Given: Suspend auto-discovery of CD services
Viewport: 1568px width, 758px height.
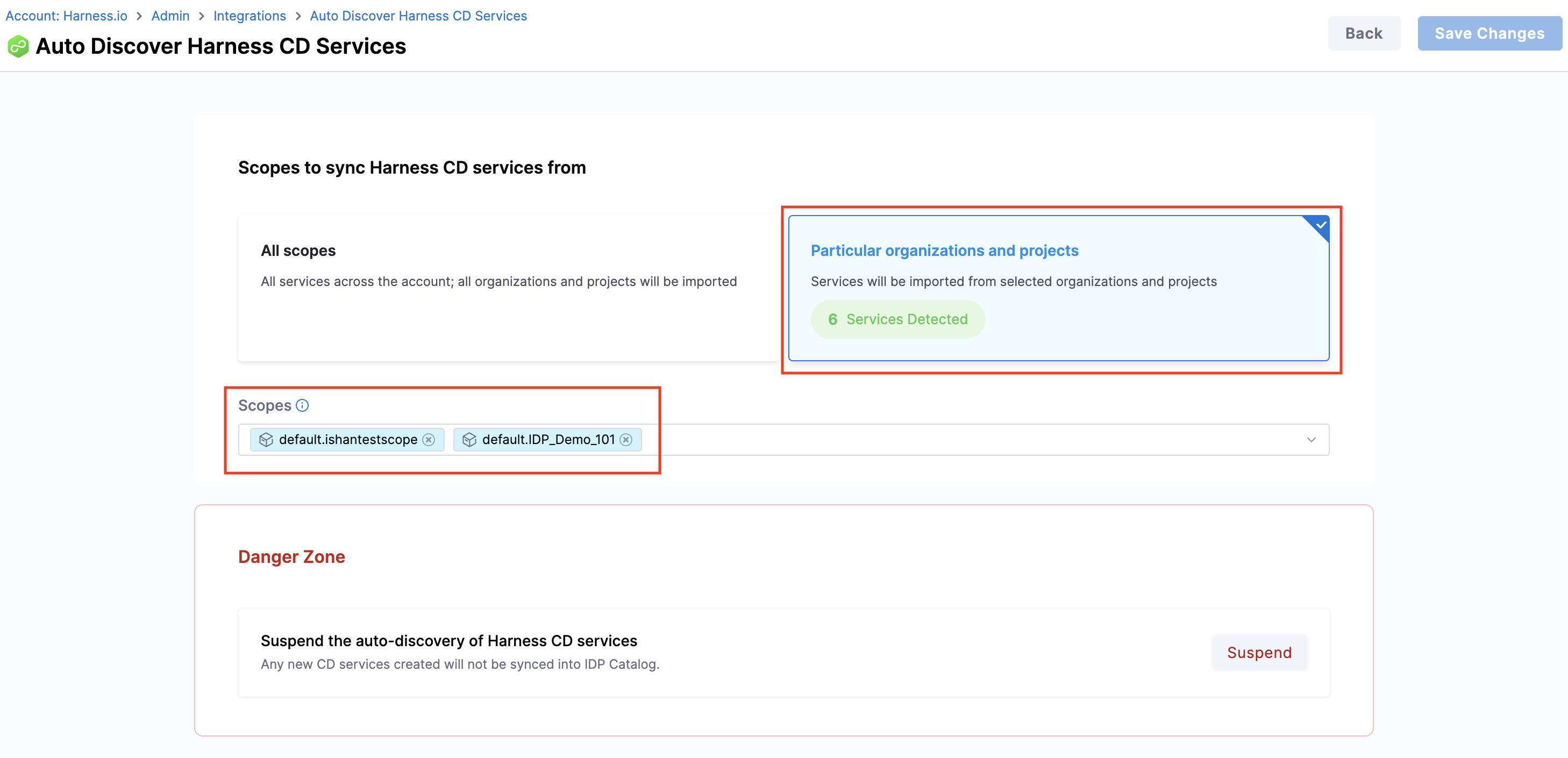Looking at the screenshot, I should coord(1259,652).
